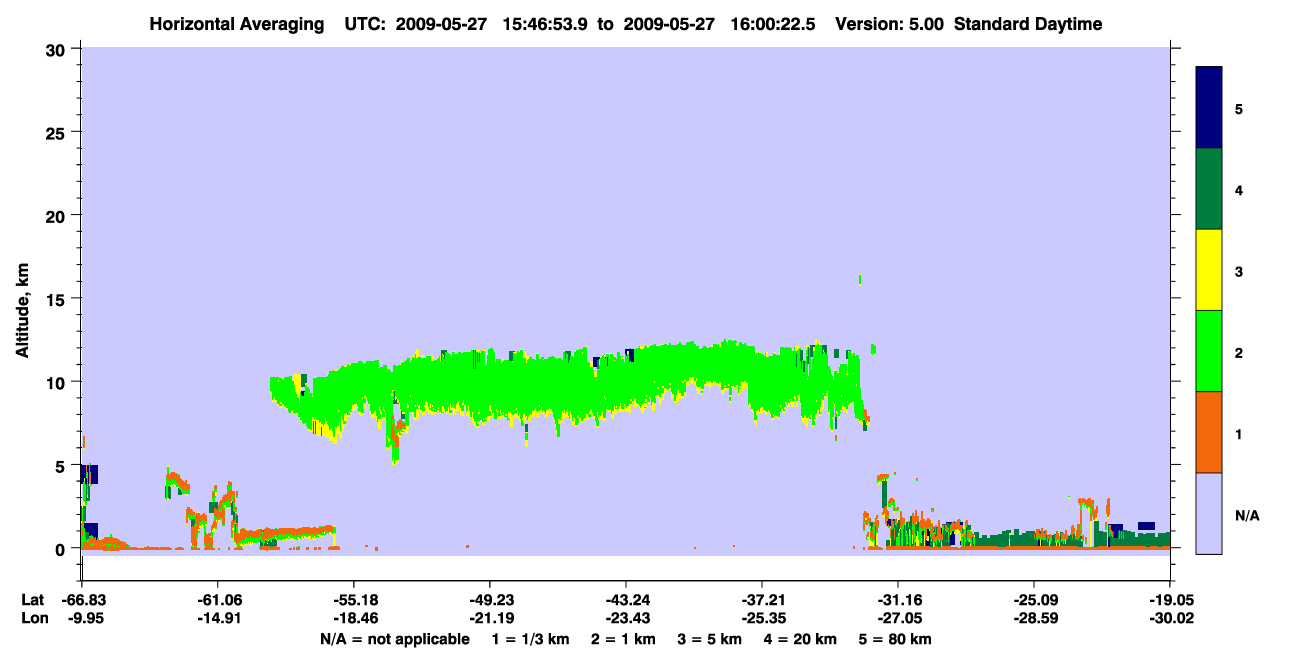This screenshot has width=1300, height=667.
Task: Click the longitude value '-30.02'
Action: tap(1170, 619)
